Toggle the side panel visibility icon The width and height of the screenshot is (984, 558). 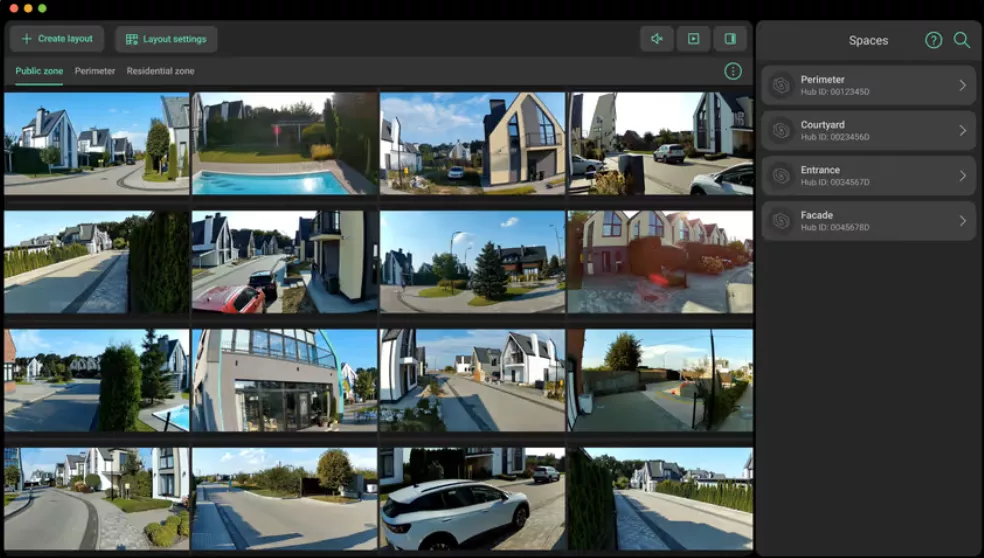click(x=730, y=39)
